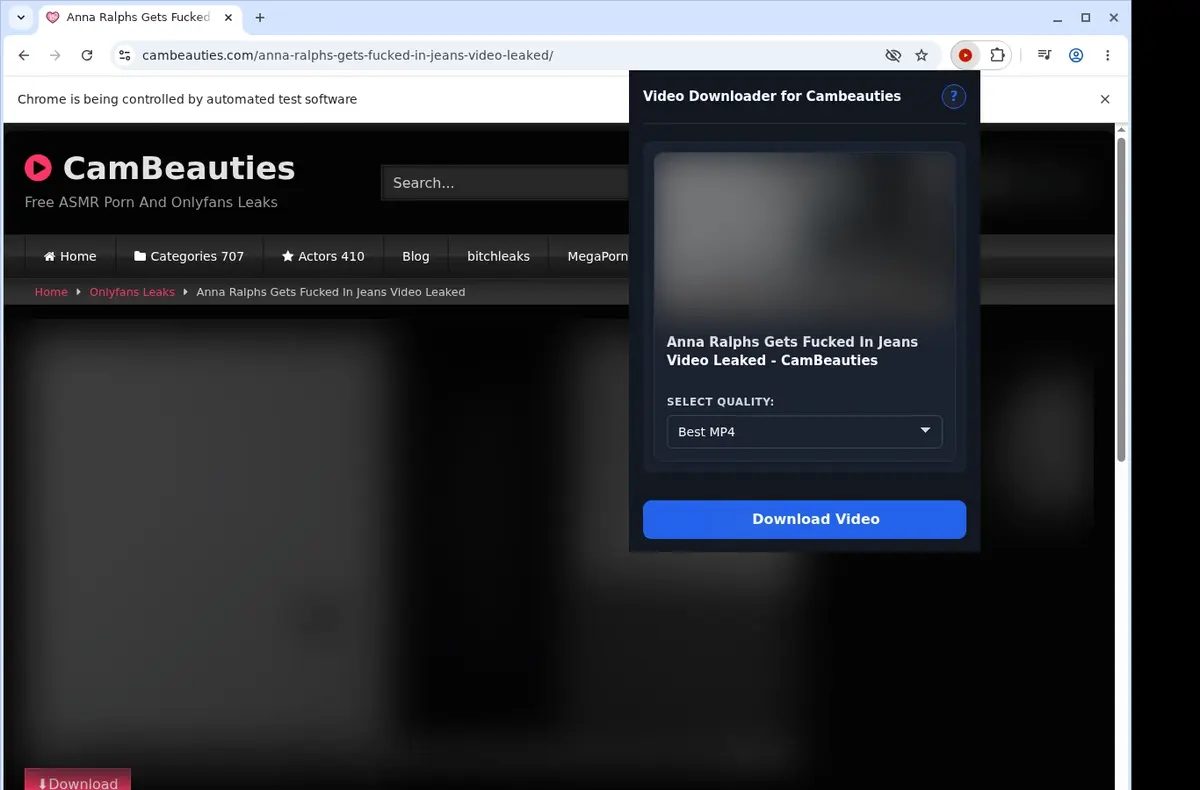Focus the site Search field
The height and width of the screenshot is (790, 1200).
coord(505,183)
